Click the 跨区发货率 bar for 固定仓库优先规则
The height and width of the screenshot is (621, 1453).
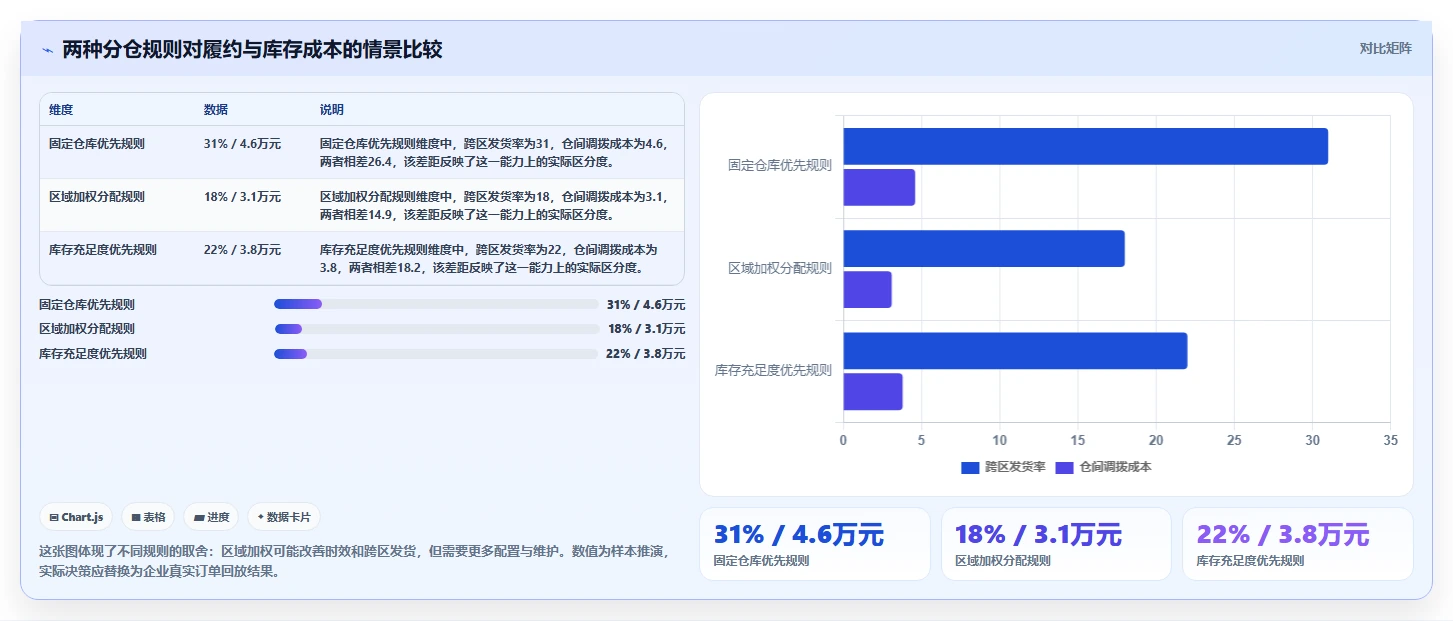pos(1085,146)
